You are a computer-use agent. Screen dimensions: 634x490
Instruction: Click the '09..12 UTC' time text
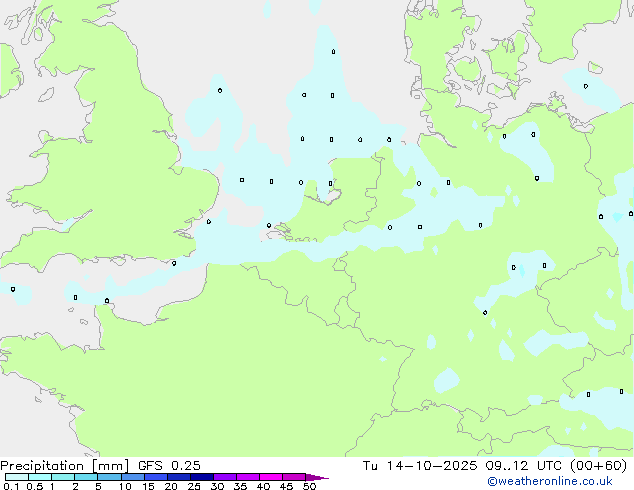pyautogui.click(x=523, y=466)
